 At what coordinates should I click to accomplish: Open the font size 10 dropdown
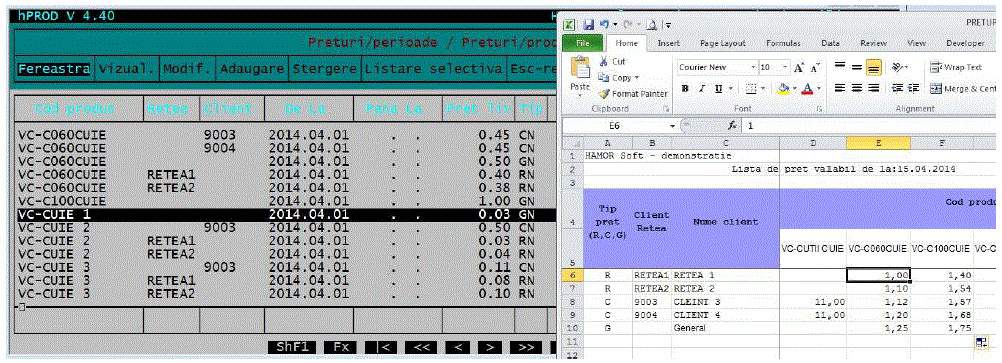point(785,67)
